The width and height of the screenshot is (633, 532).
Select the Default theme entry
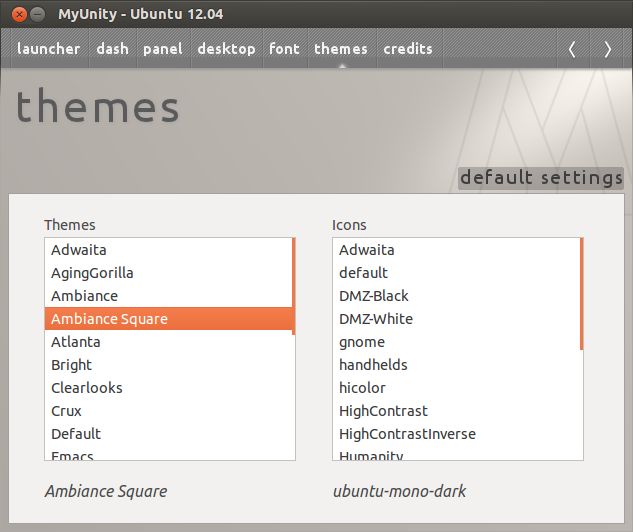click(x=168, y=434)
